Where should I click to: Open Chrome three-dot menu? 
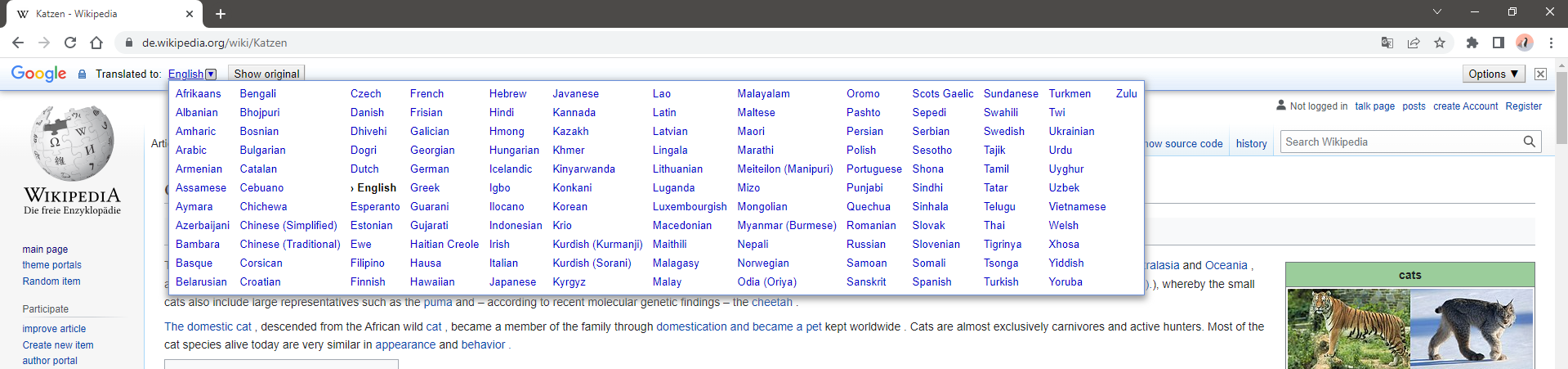[1551, 43]
